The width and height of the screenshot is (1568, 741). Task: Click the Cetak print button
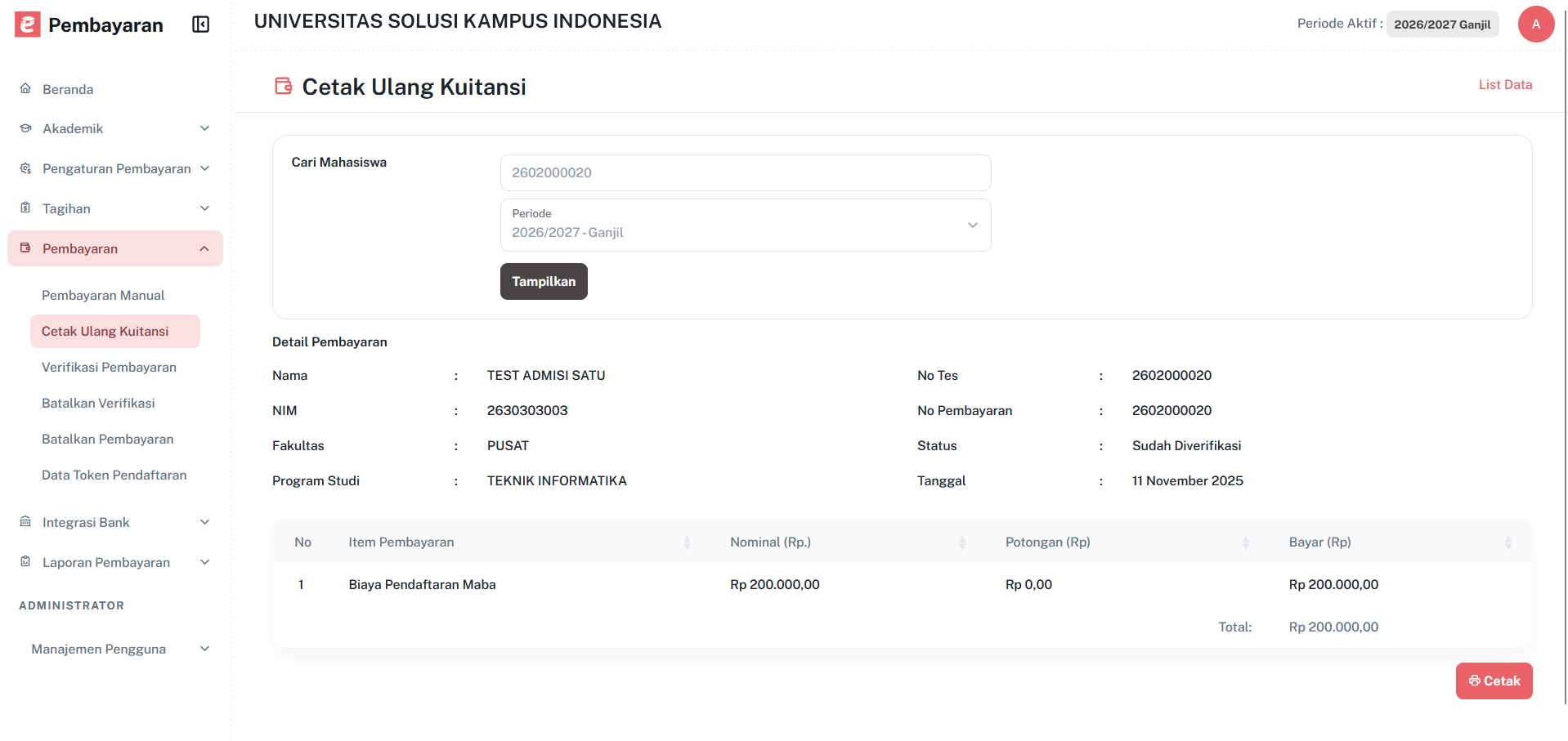pos(1494,681)
